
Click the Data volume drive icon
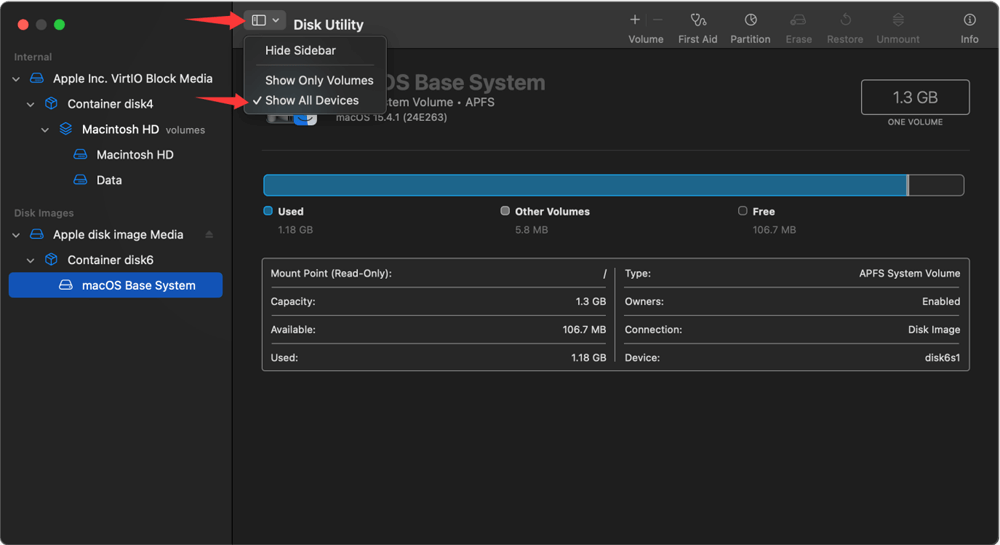click(x=80, y=180)
